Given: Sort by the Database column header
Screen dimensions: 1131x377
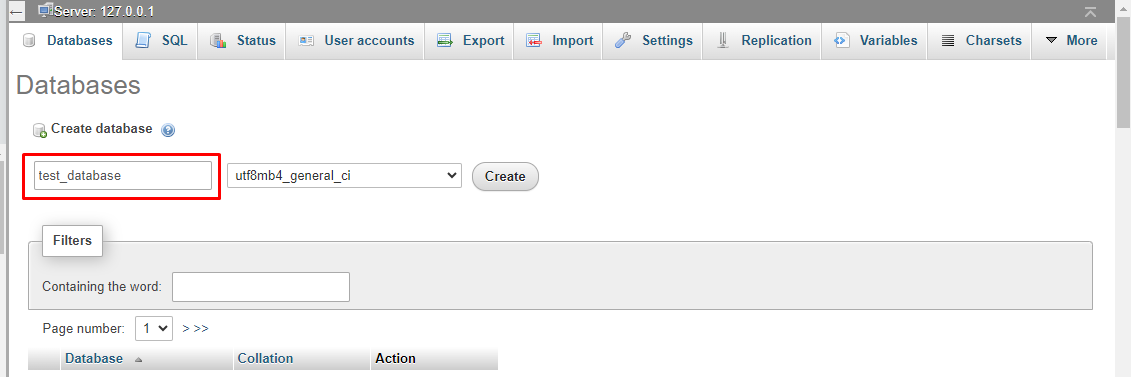Looking at the screenshot, I should coord(94,358).
